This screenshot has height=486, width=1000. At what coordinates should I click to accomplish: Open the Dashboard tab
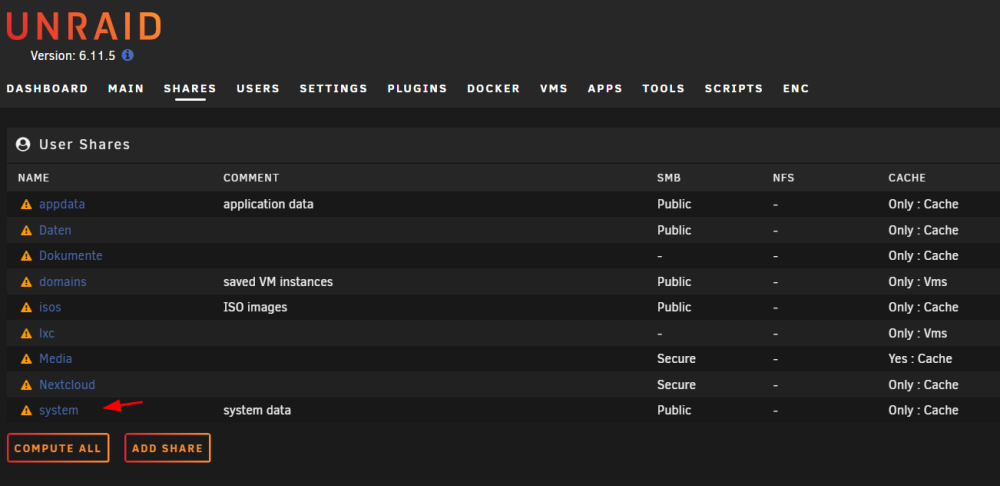point(47,89)
